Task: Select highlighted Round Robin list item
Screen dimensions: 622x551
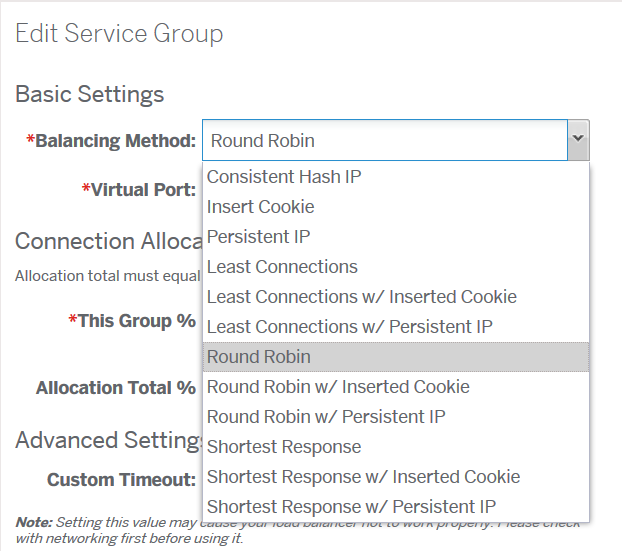Action: pos(395,357)
